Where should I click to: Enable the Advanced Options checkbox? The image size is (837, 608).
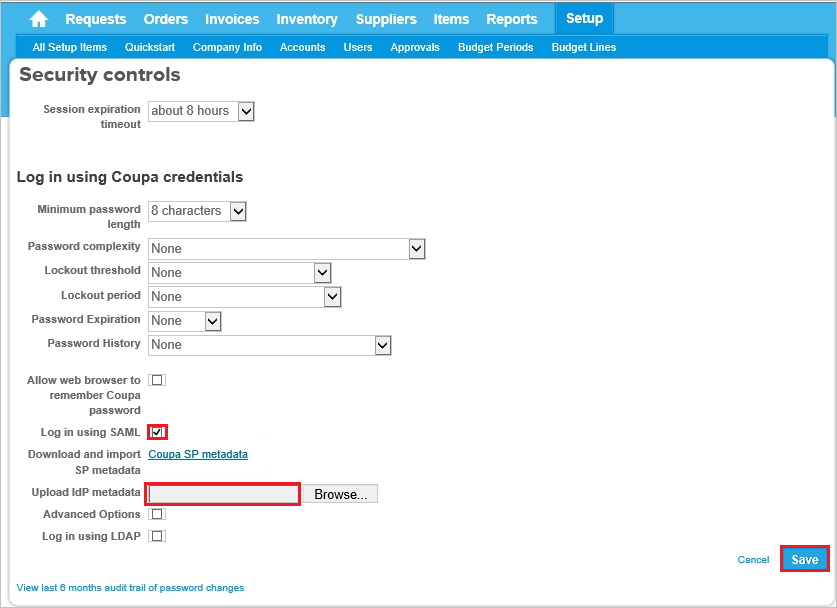tap(157, 513)
